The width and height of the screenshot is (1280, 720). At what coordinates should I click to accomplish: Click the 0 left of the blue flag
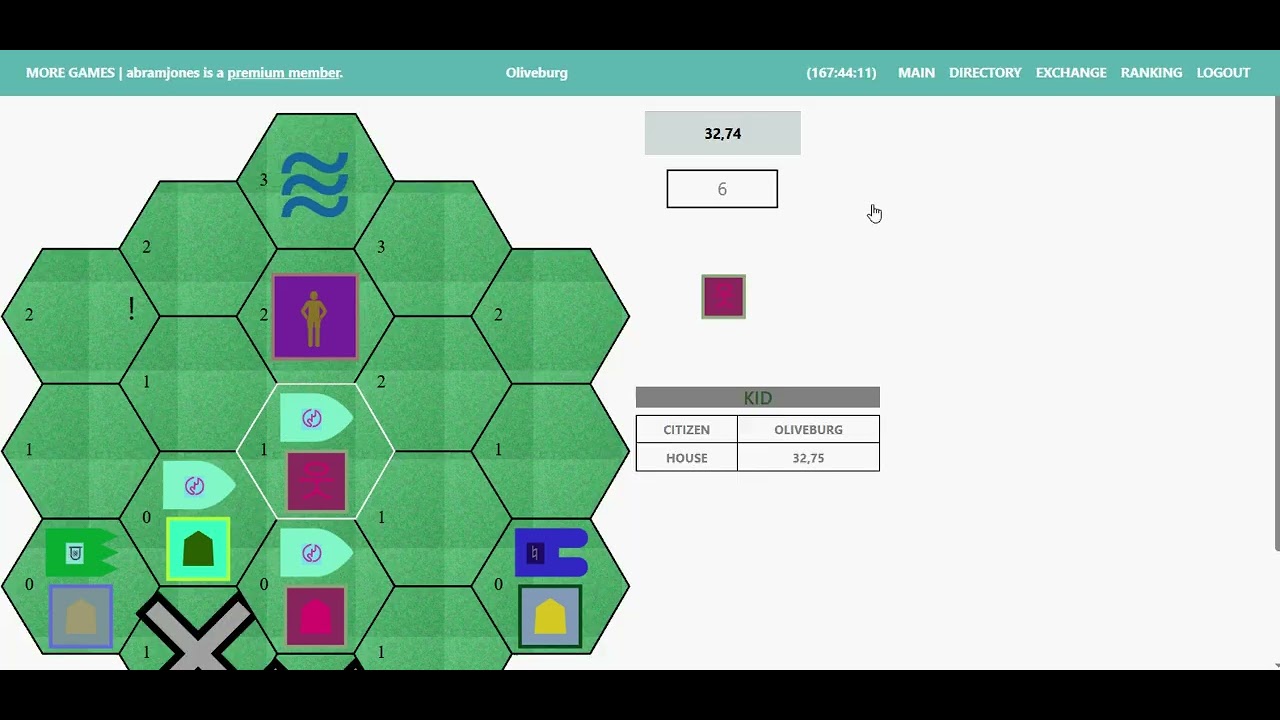click(x=498, y=585)
